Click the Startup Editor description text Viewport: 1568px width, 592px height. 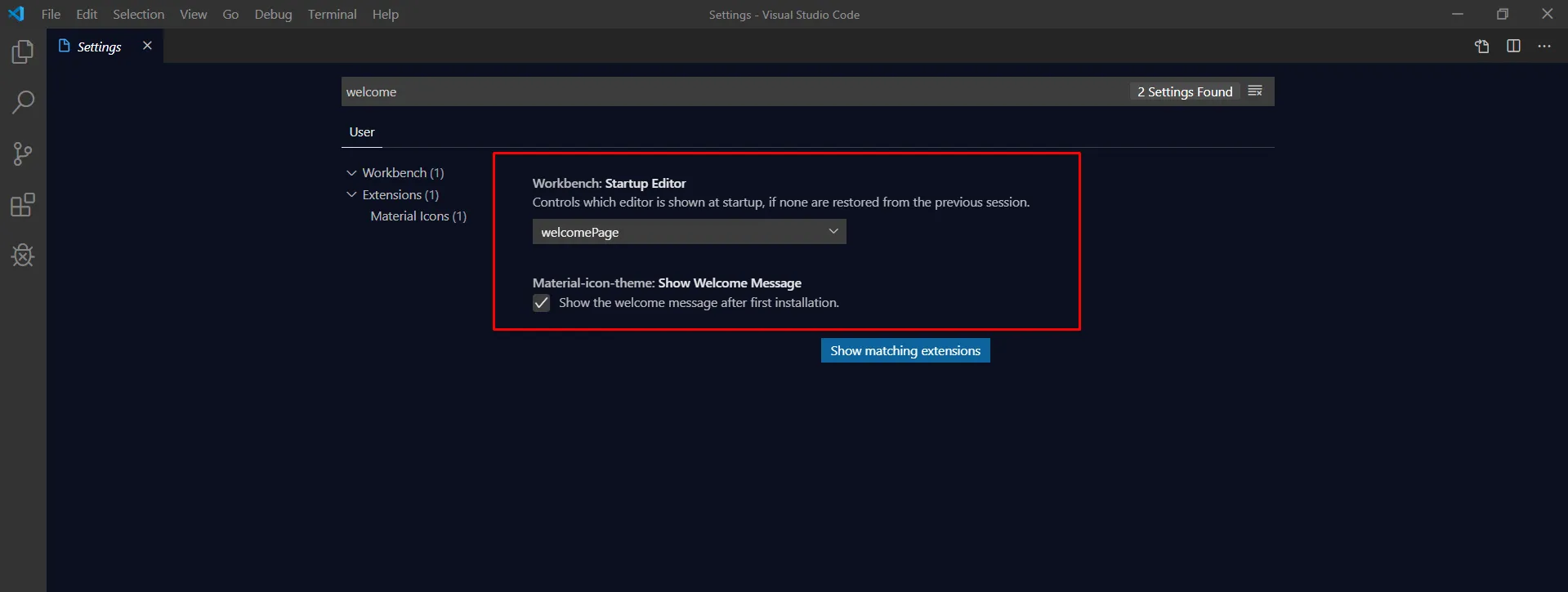[x=781, y=203]
